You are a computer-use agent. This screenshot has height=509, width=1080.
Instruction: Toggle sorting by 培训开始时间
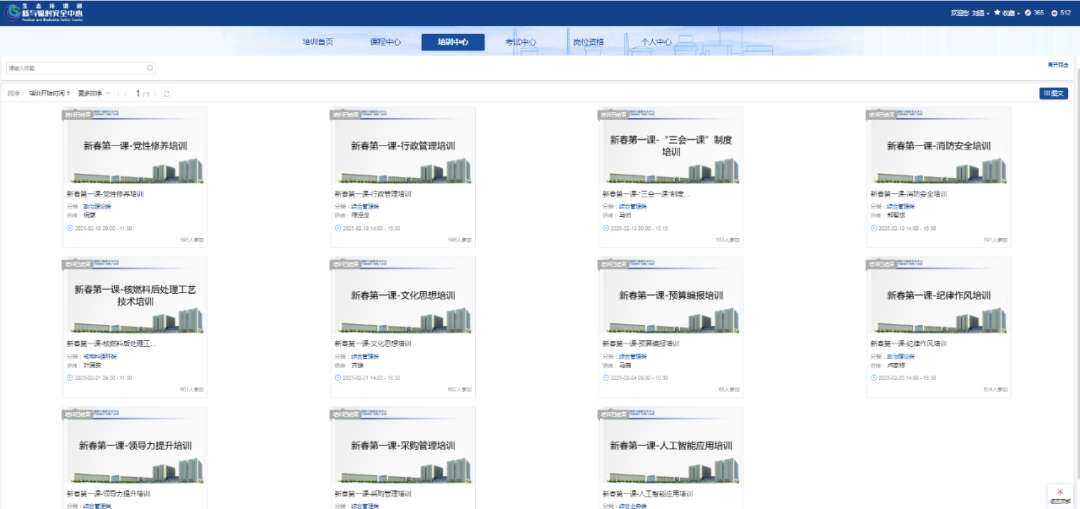click(x=50, y=94)
